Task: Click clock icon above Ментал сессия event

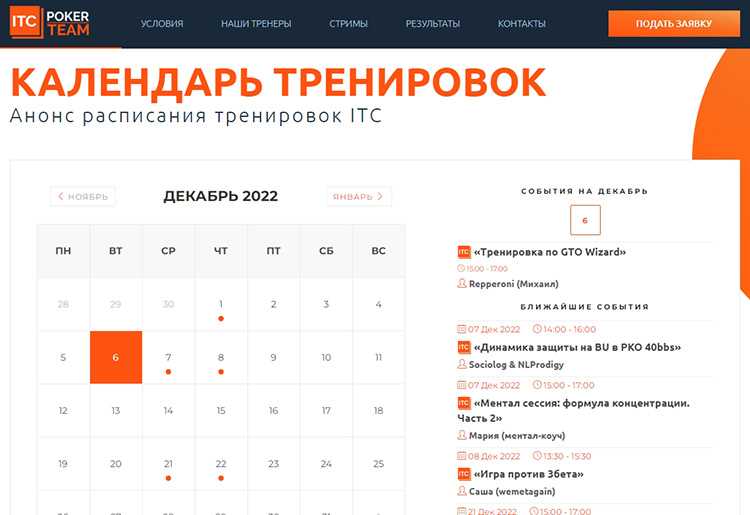Action: tap(537, 385)
